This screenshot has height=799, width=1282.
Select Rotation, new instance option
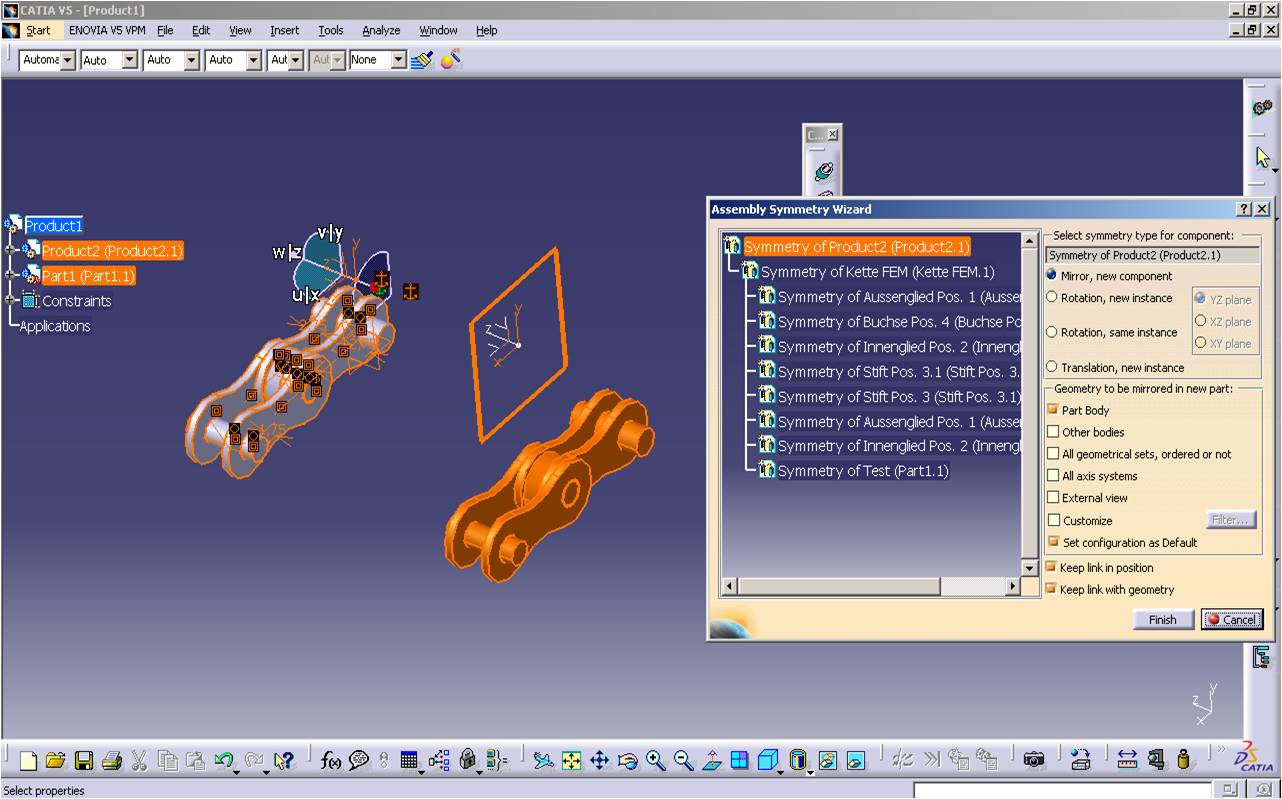[1051, 297]
